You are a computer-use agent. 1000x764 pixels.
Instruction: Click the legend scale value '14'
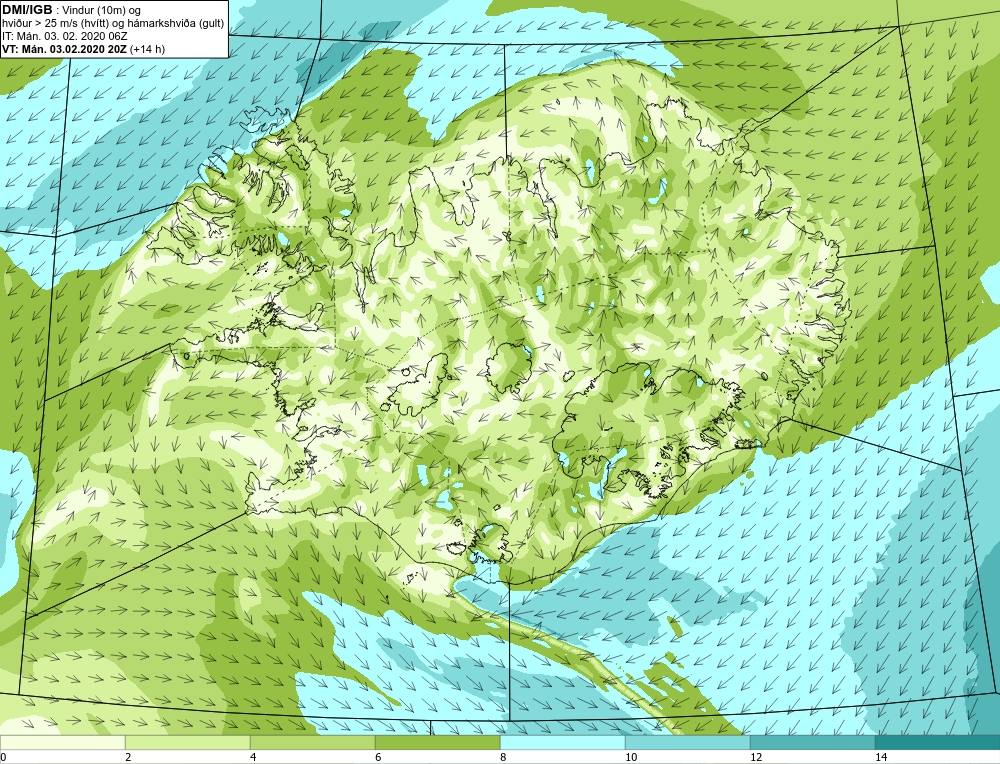pyautogui.click(x=881, y=757)
